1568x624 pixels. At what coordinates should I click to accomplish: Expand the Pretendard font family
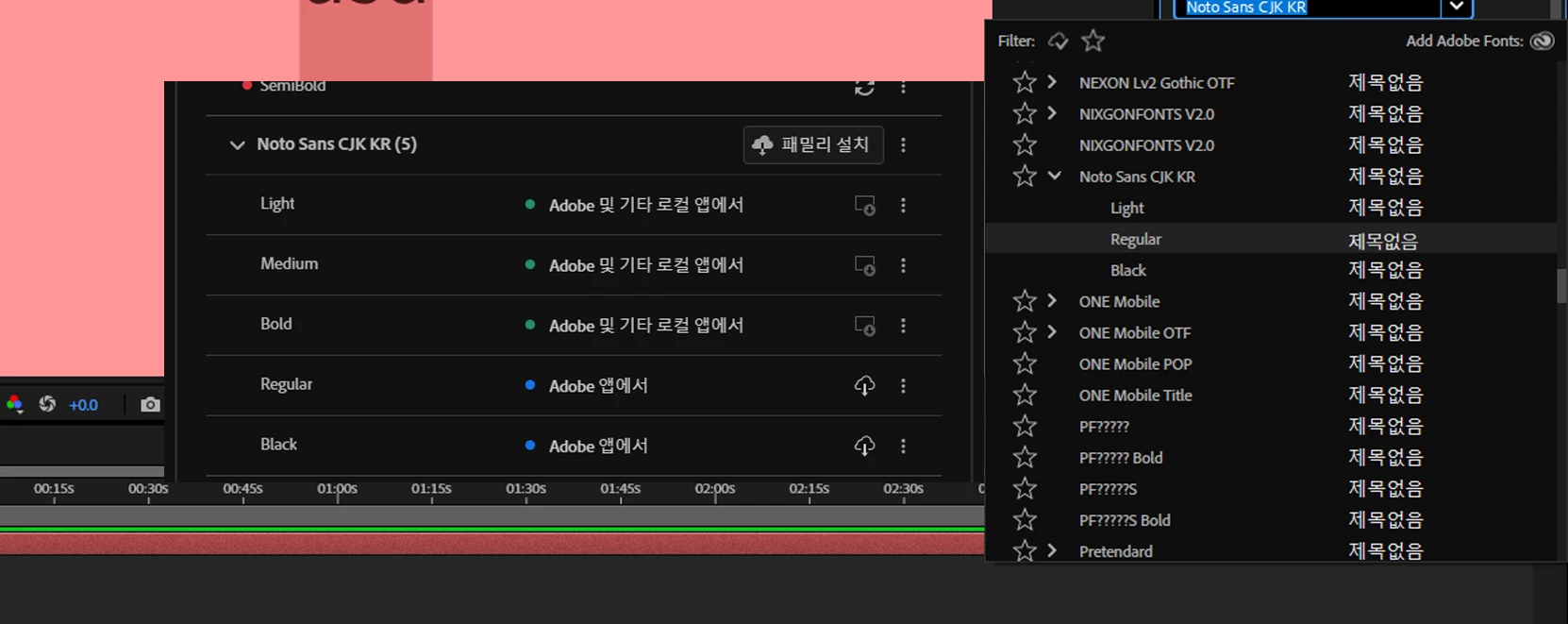[x=1052, y=550]
